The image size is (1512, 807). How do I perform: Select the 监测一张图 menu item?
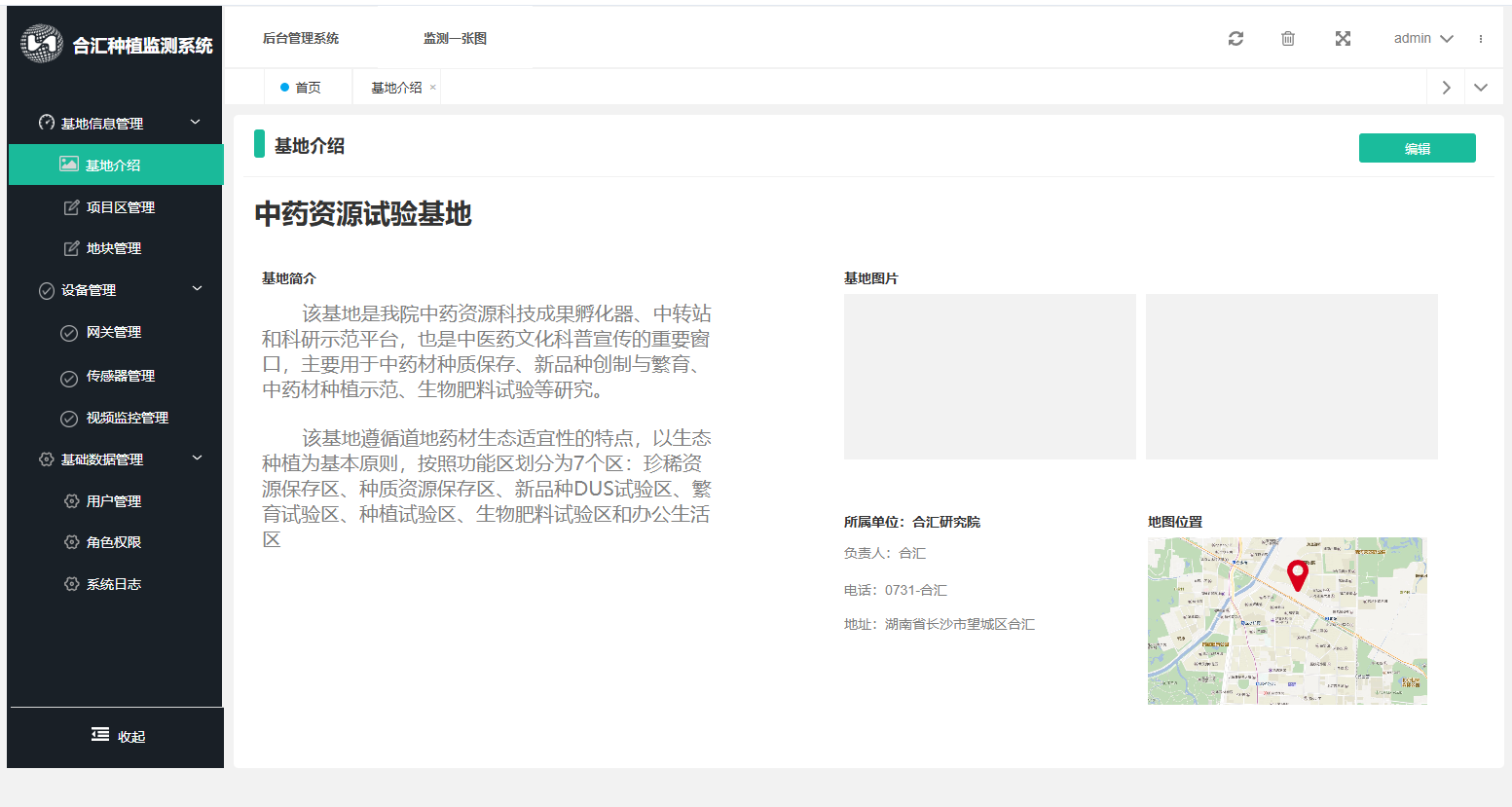pyautogui.click(x=454, y=38)
